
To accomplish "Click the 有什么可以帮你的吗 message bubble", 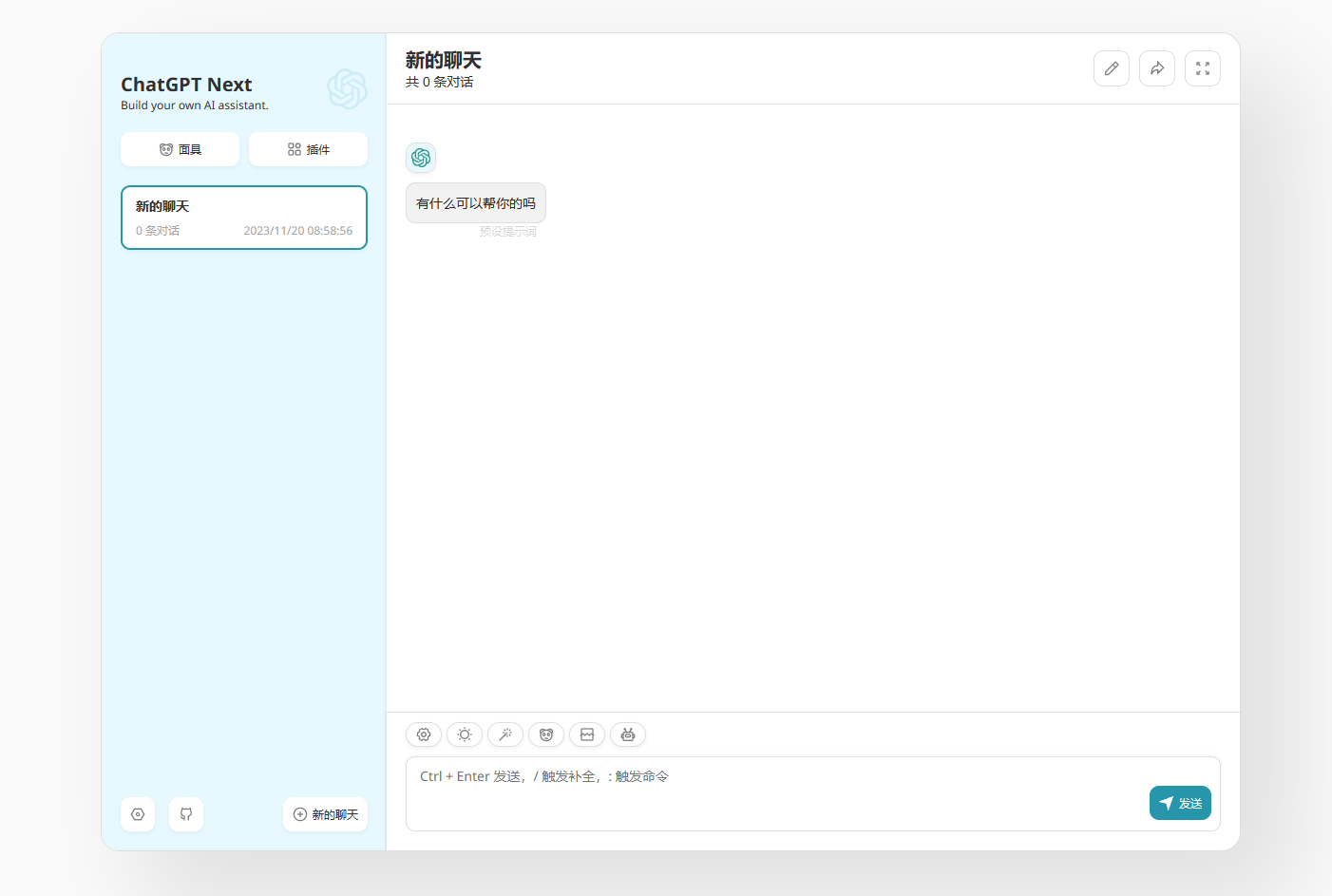I will click(476, 203).
